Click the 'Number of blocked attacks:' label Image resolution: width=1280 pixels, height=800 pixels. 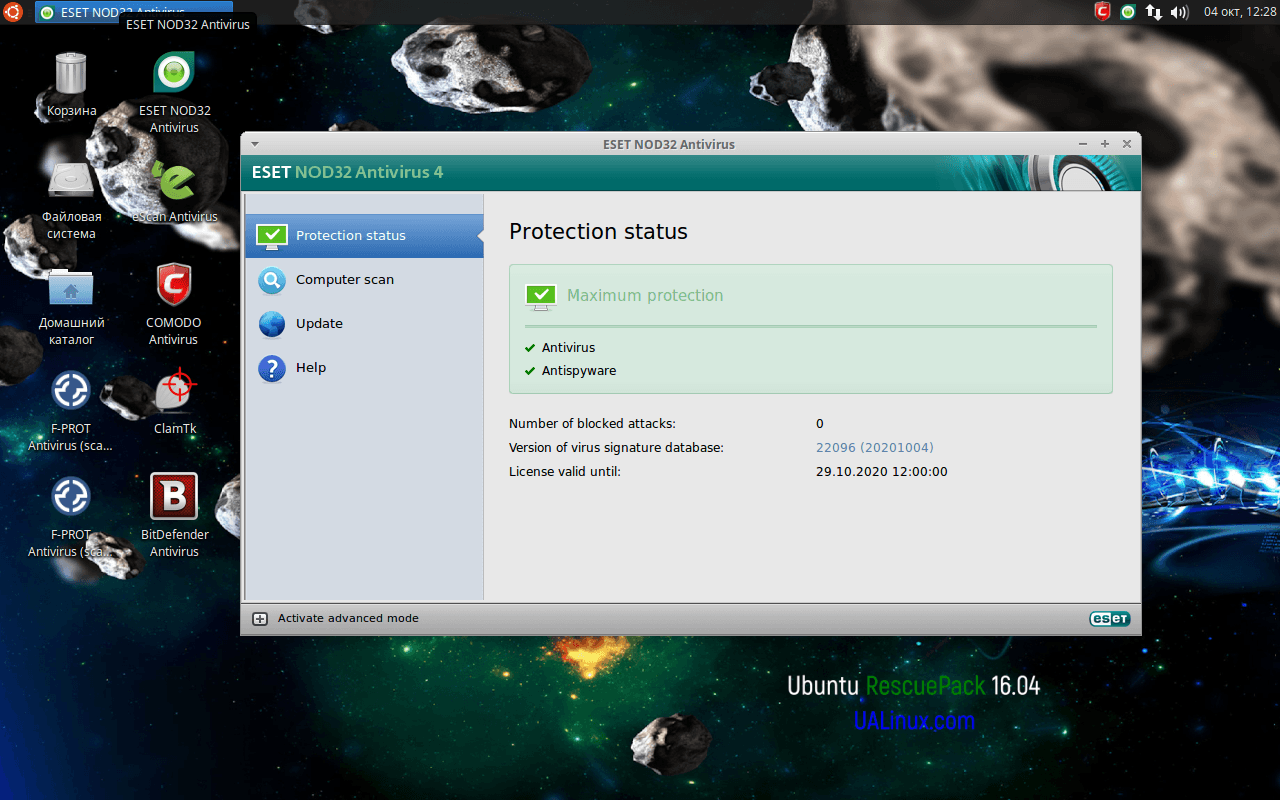(592, 424)
